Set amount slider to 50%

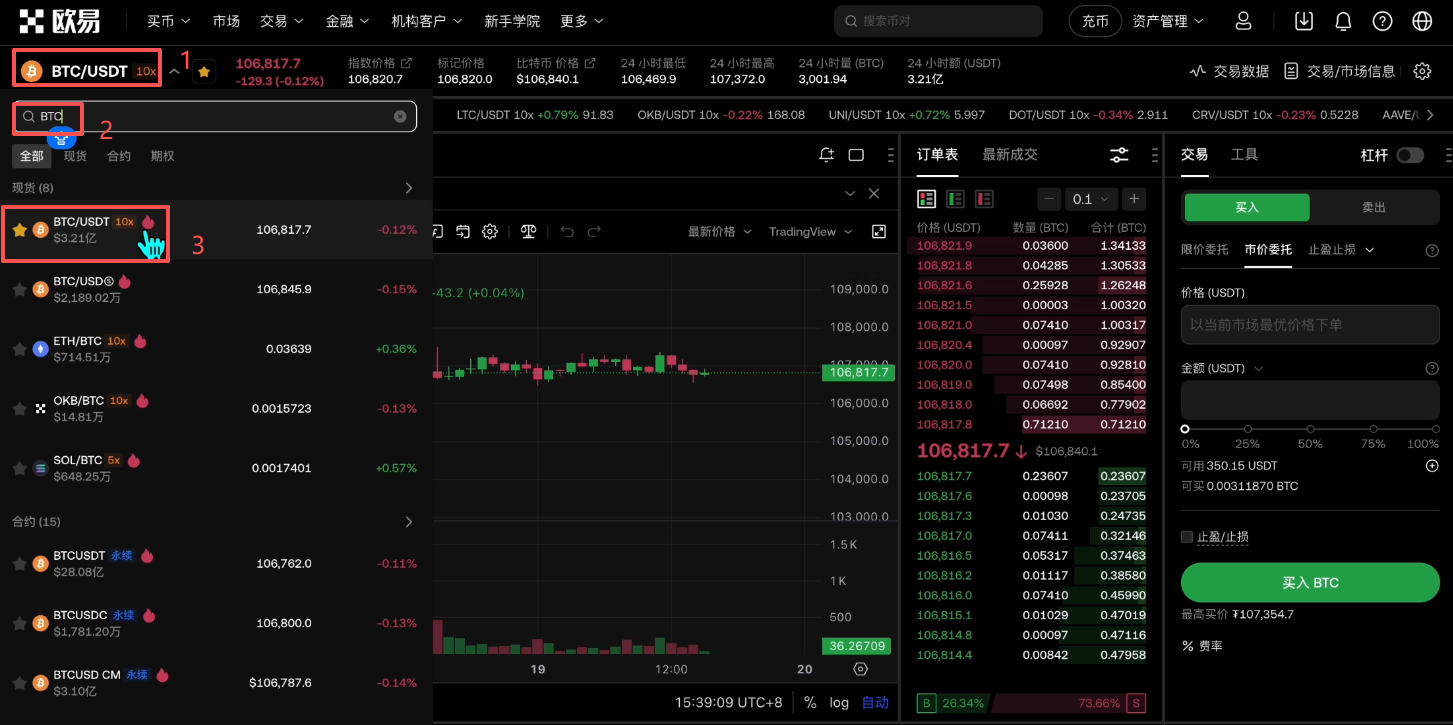1310,428
